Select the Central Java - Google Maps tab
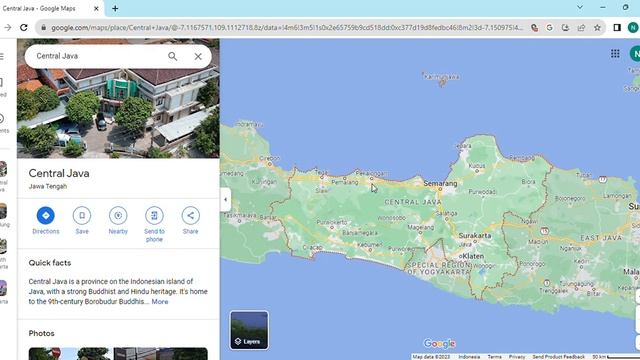 pos(39,9)
